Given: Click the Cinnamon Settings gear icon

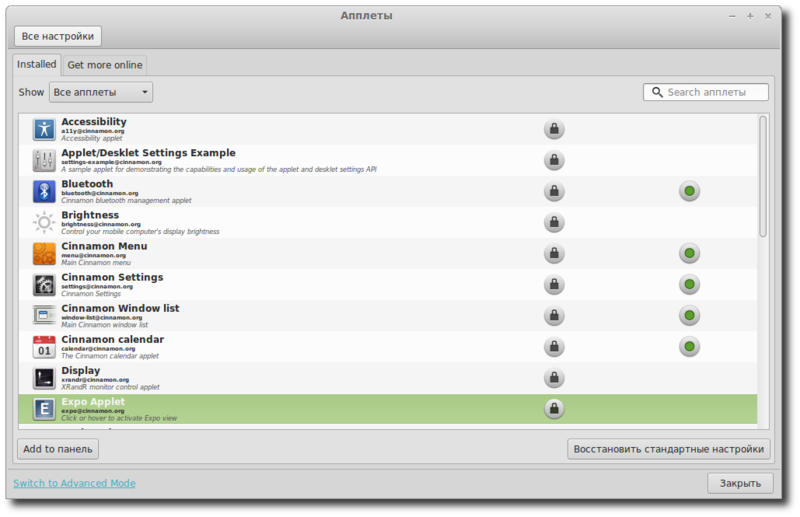Looking at the screenshot, I should [x=44, y=285].
